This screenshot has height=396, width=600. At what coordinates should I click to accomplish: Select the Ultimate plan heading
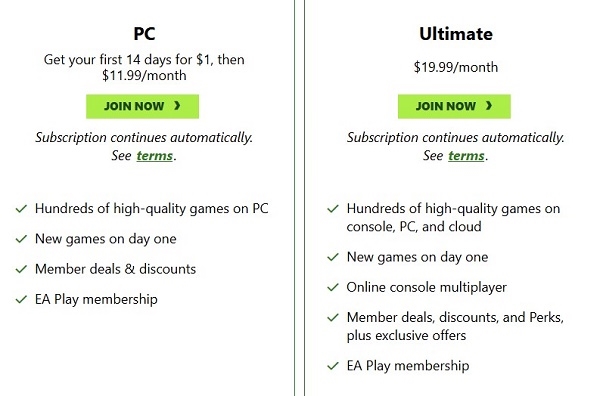pos(456,34)
